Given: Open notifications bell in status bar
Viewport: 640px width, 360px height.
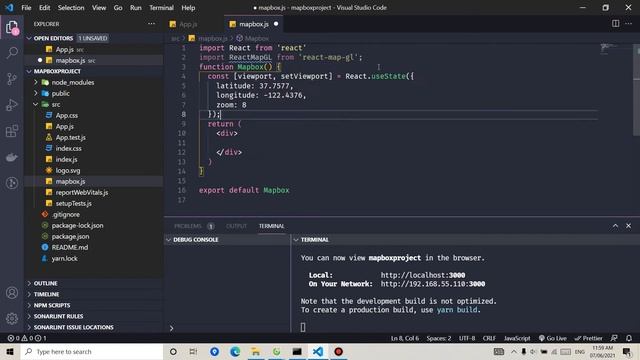Looking at the screenshot, I should (x=629, y=338).
